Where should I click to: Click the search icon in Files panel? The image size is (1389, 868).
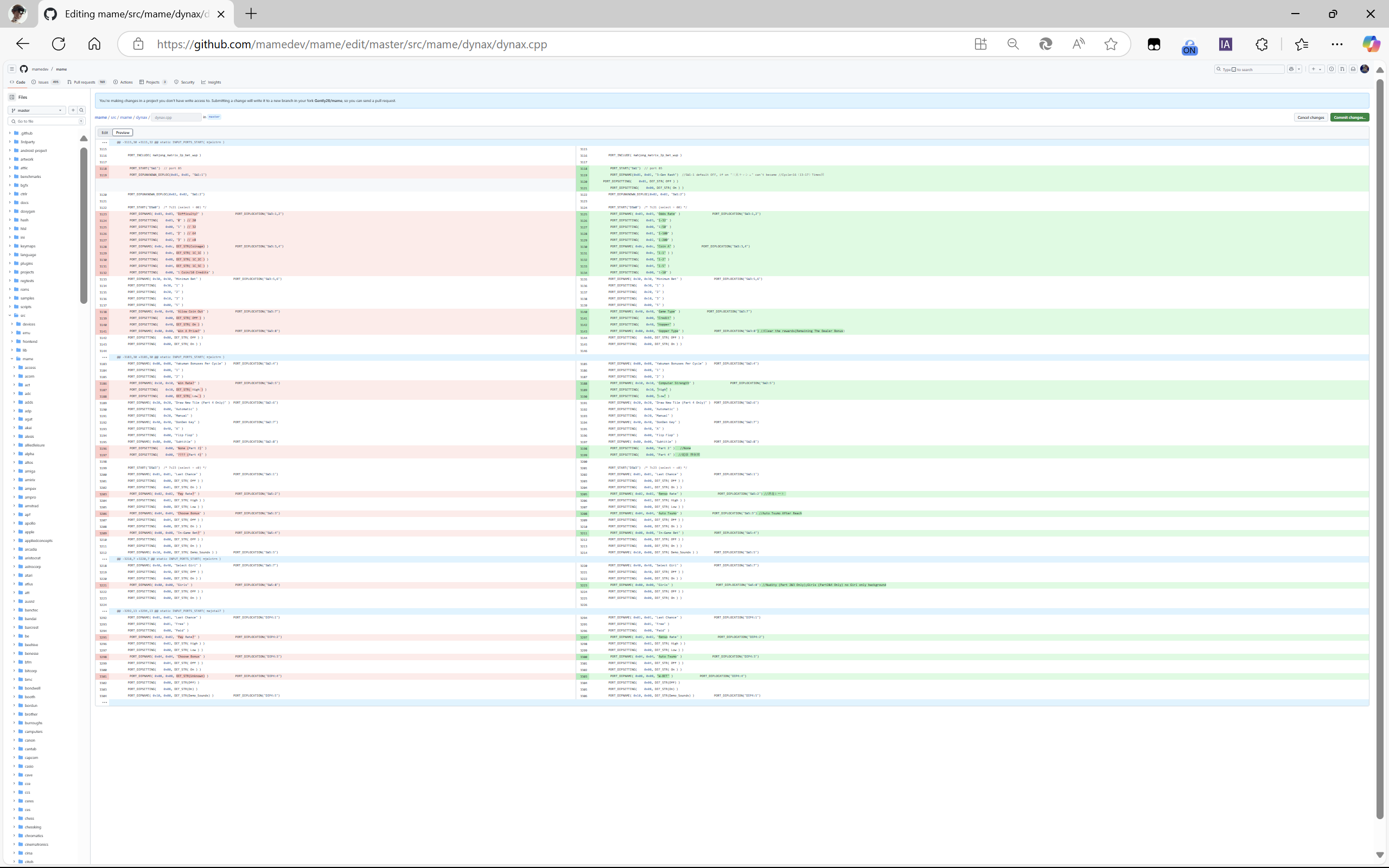click(x=81, y=110)
